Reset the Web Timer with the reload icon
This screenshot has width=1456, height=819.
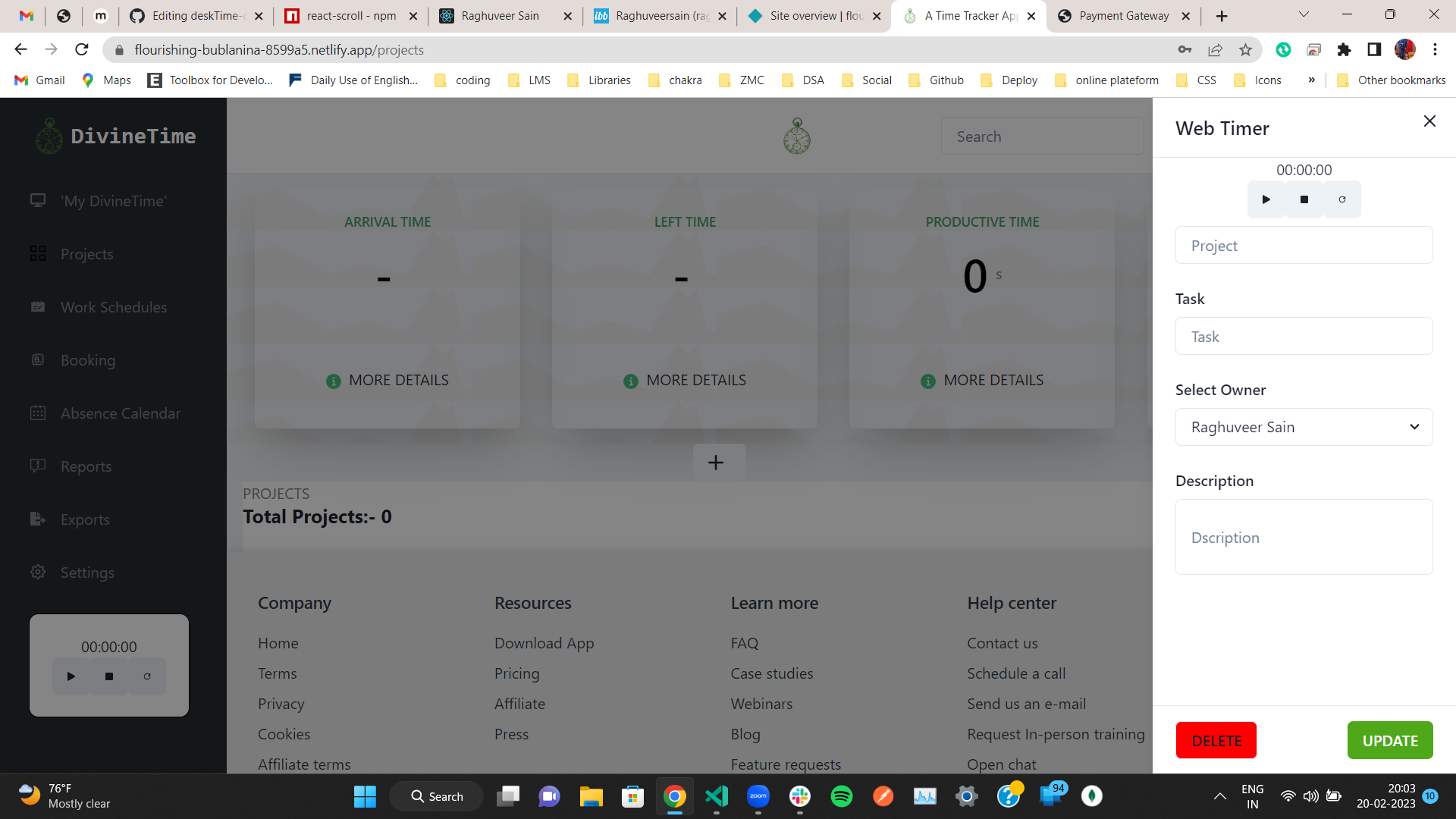tap(1342, 199)
